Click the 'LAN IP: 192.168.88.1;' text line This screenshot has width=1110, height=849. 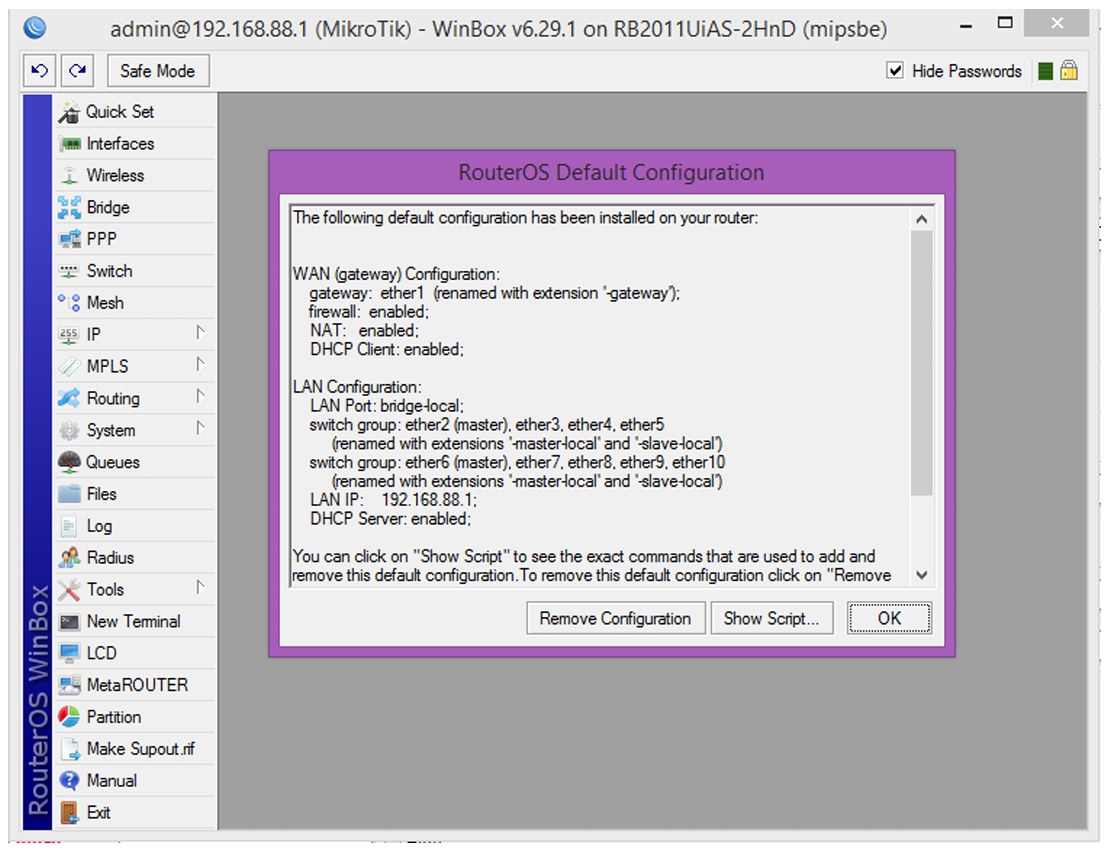pyautogui.click(x=393, y=500)
